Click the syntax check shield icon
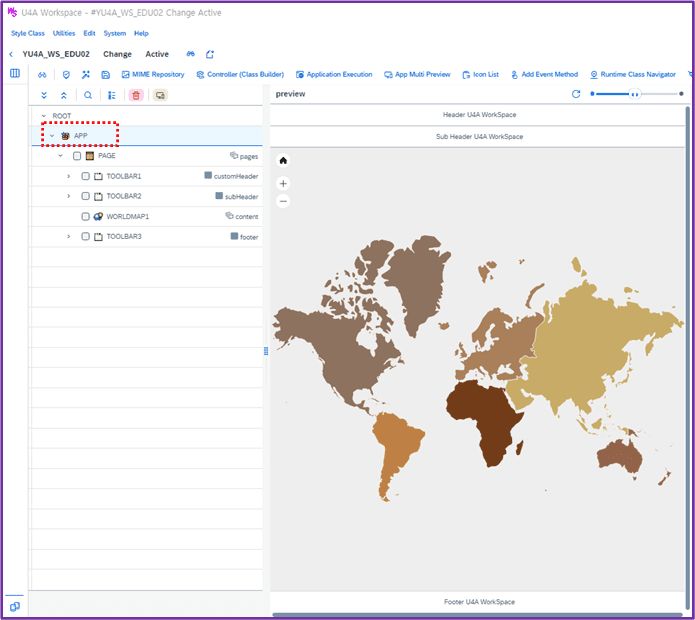The width and height of the screenshot is (695, 620). pos(66,75)
